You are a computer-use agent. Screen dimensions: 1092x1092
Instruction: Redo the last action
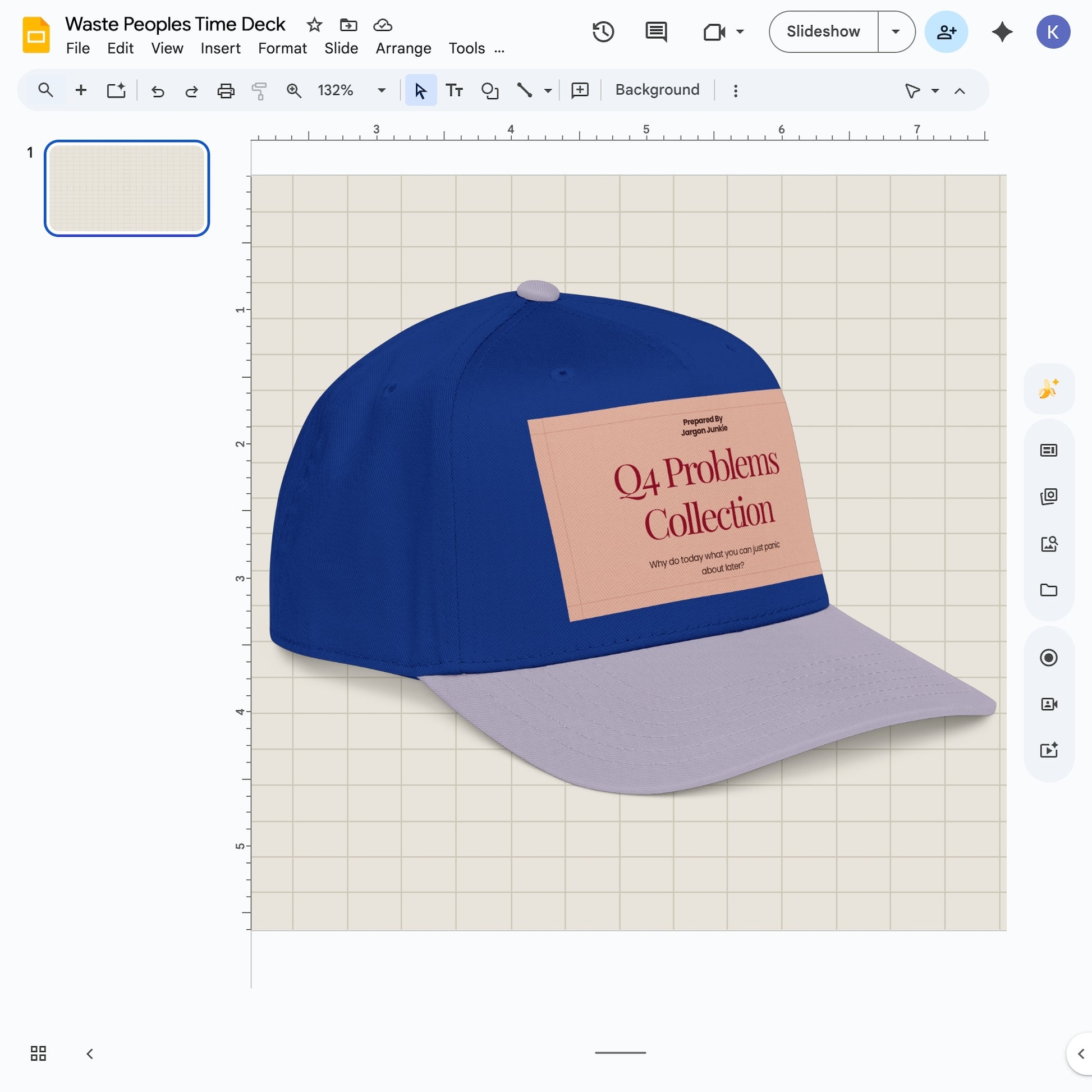coord(191,91)
